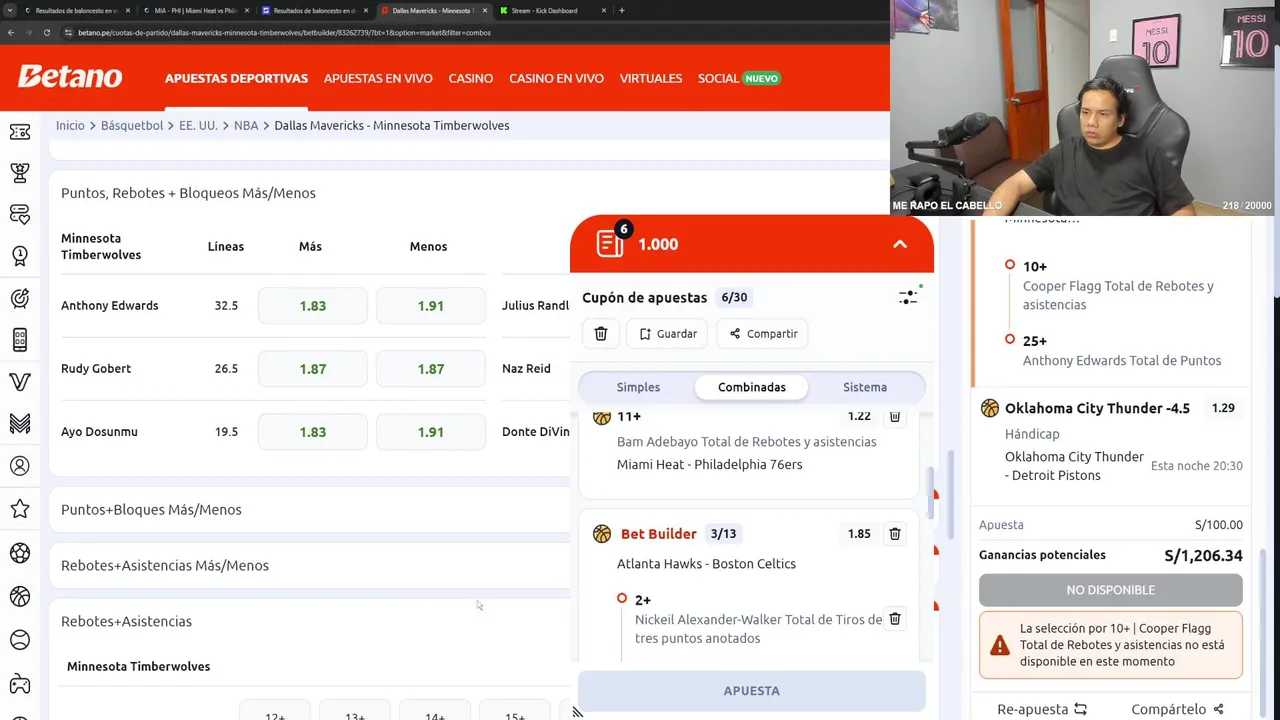Open the Apuestas Deportivas menu
The width and height of the screenshot is (1280, 720).
(x=236, y=78)
